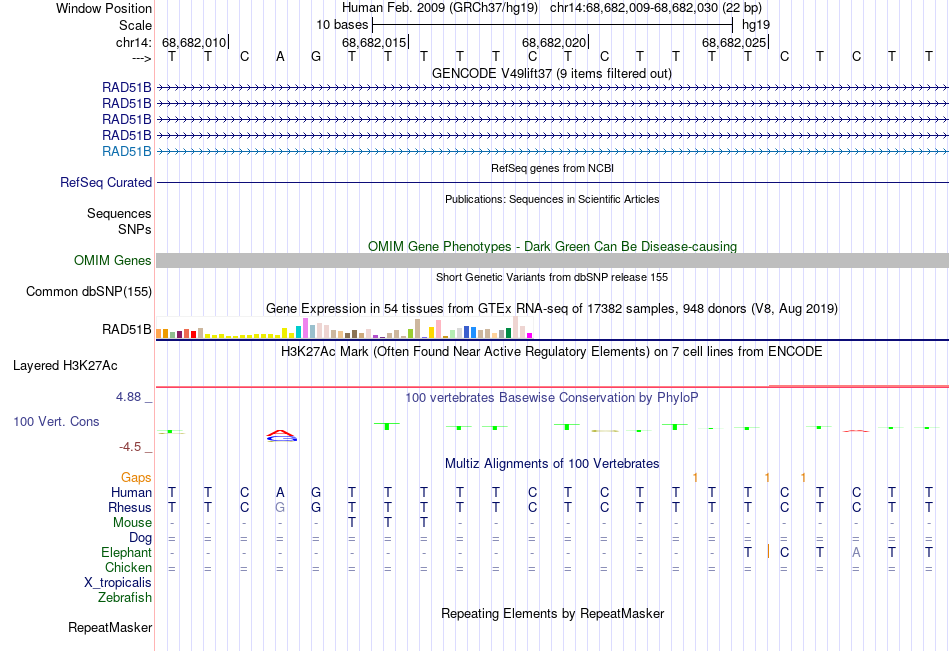The height and width of the screenshot is (651, 950).
Task: Click the Dog alignment row label
Action: (141, 538)
